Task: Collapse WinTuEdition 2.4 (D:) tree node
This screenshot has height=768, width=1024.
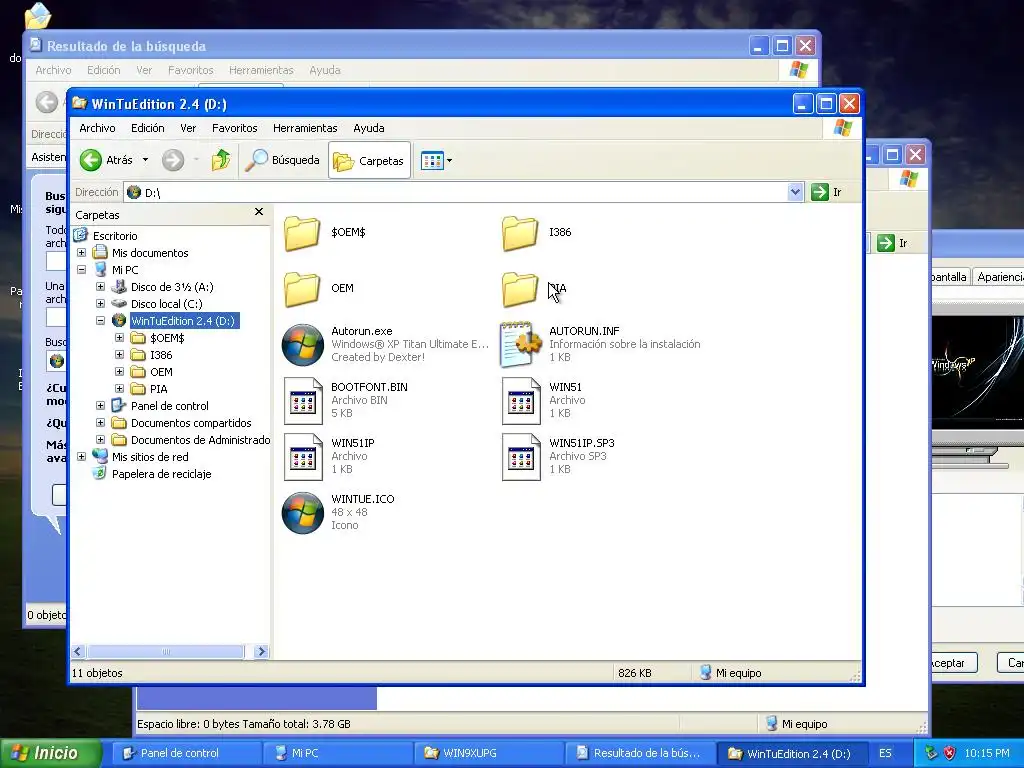Action: (101, 321)
